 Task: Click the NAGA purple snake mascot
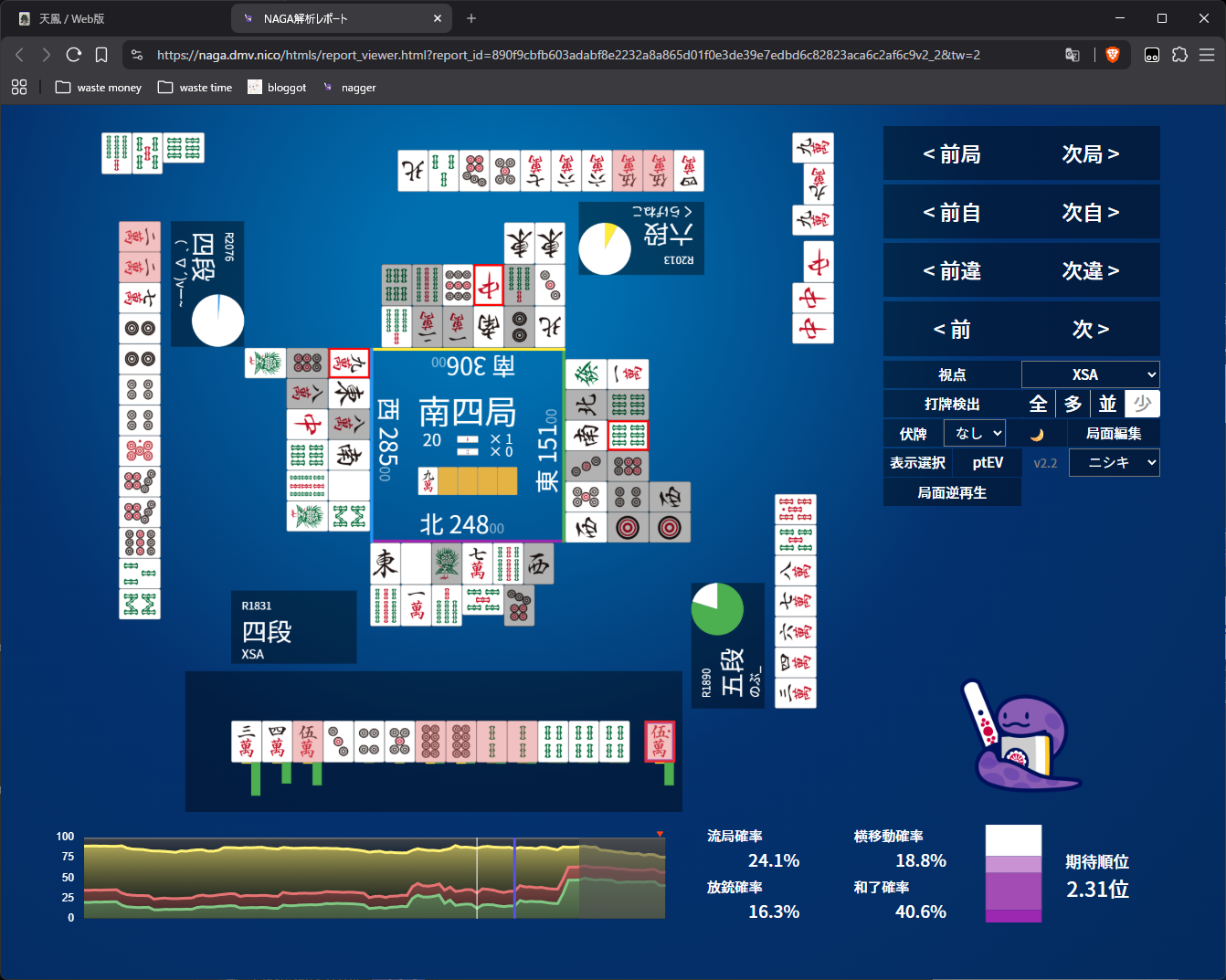tap(1022, 737)
